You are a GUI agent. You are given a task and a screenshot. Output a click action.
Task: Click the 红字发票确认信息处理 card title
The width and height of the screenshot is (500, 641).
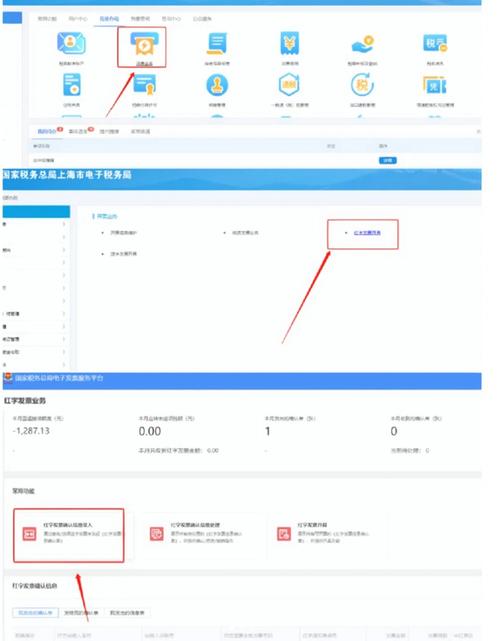(195, 525)
